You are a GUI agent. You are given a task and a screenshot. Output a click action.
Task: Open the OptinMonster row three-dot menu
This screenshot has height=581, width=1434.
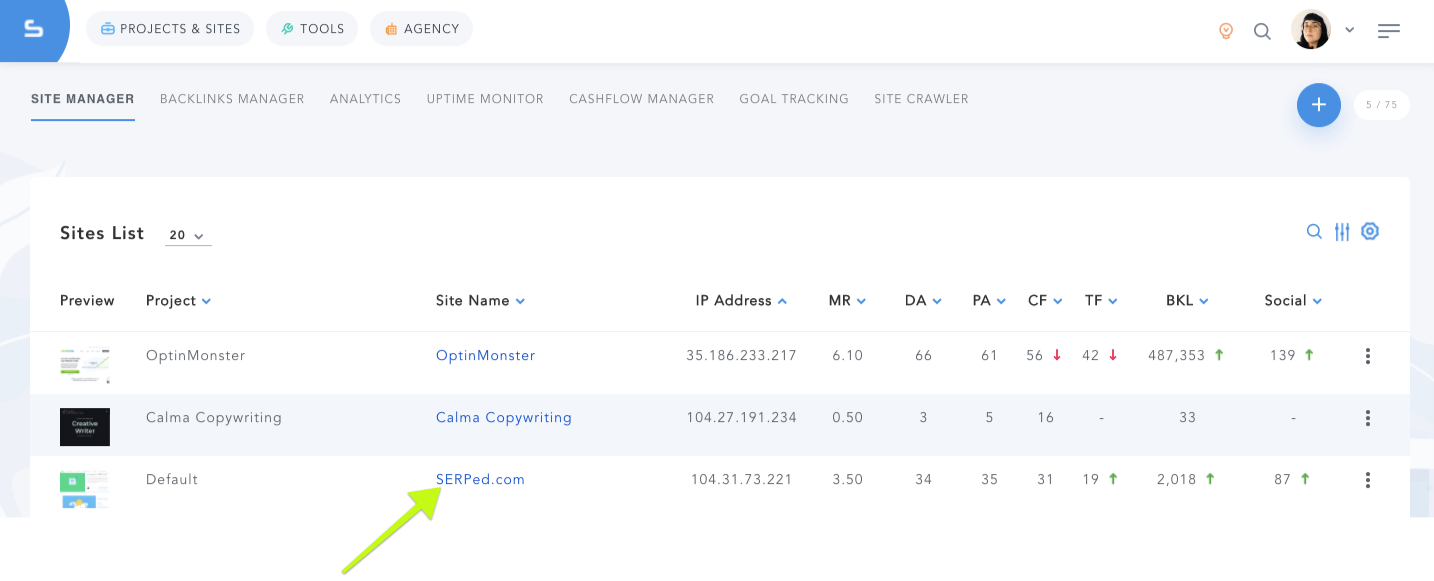point(1367,356)
